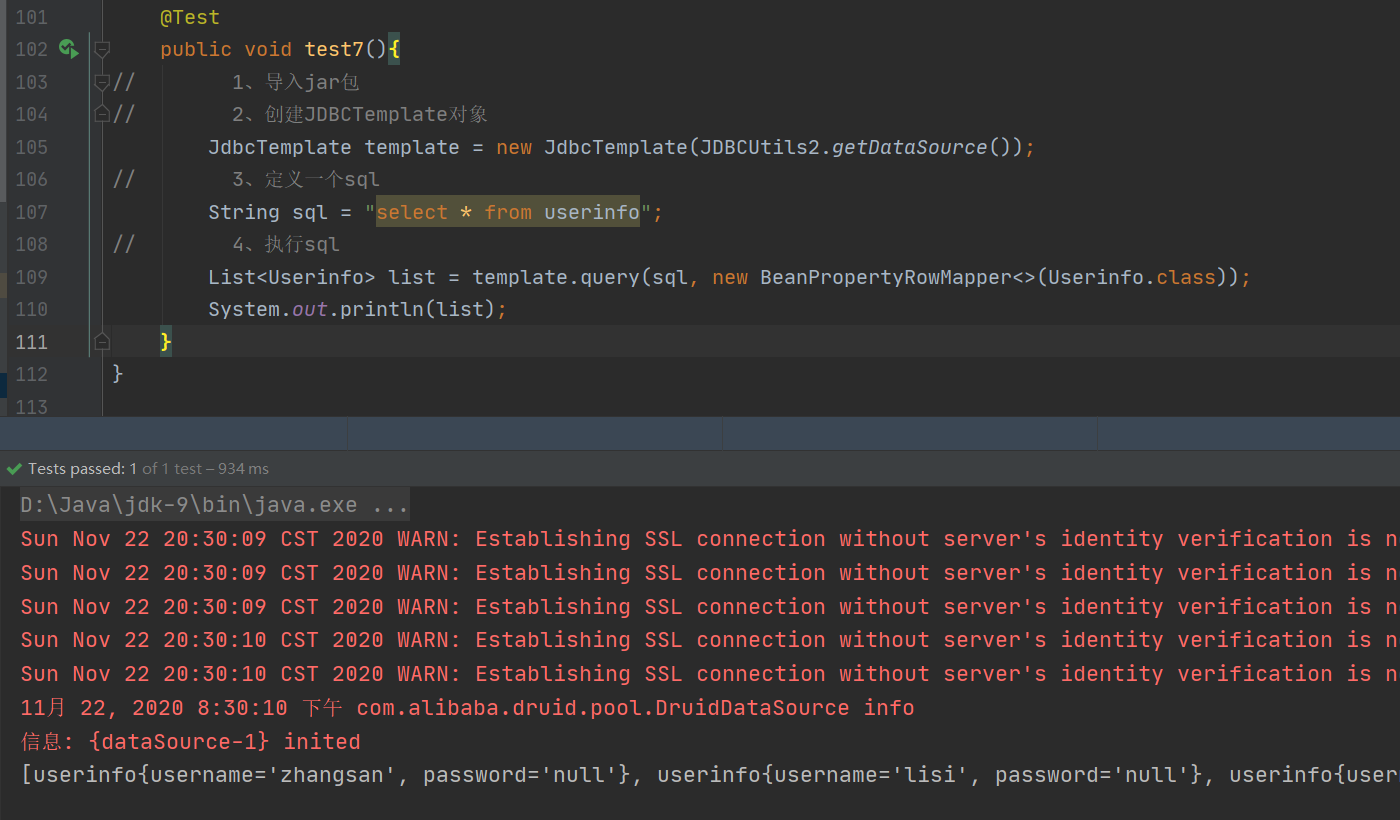Click the green check mark beside Tests passed
The height and width of the screenshot is (820, 1400).
point(14,468)
